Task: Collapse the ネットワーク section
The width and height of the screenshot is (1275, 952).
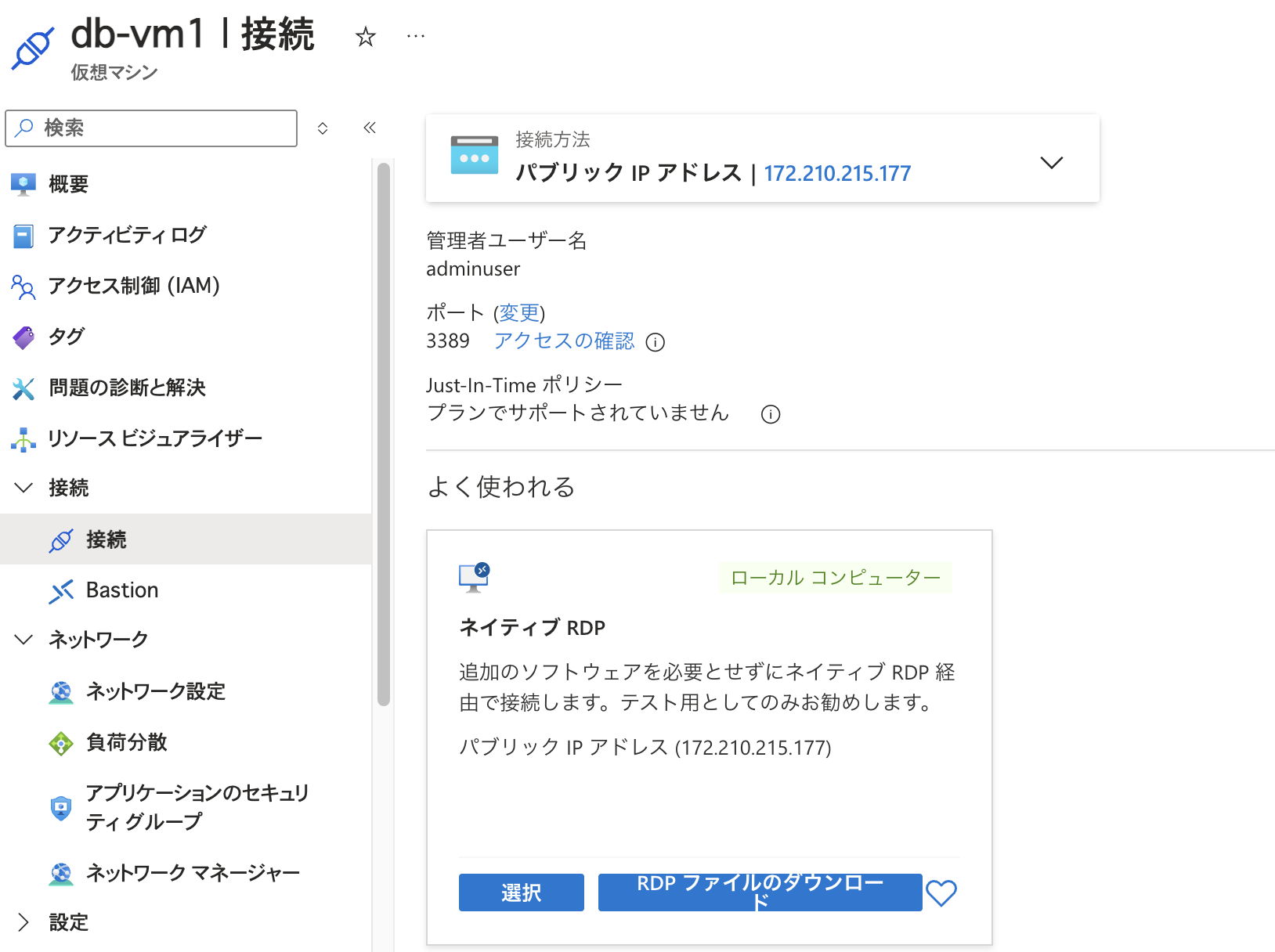Action: 22,639
